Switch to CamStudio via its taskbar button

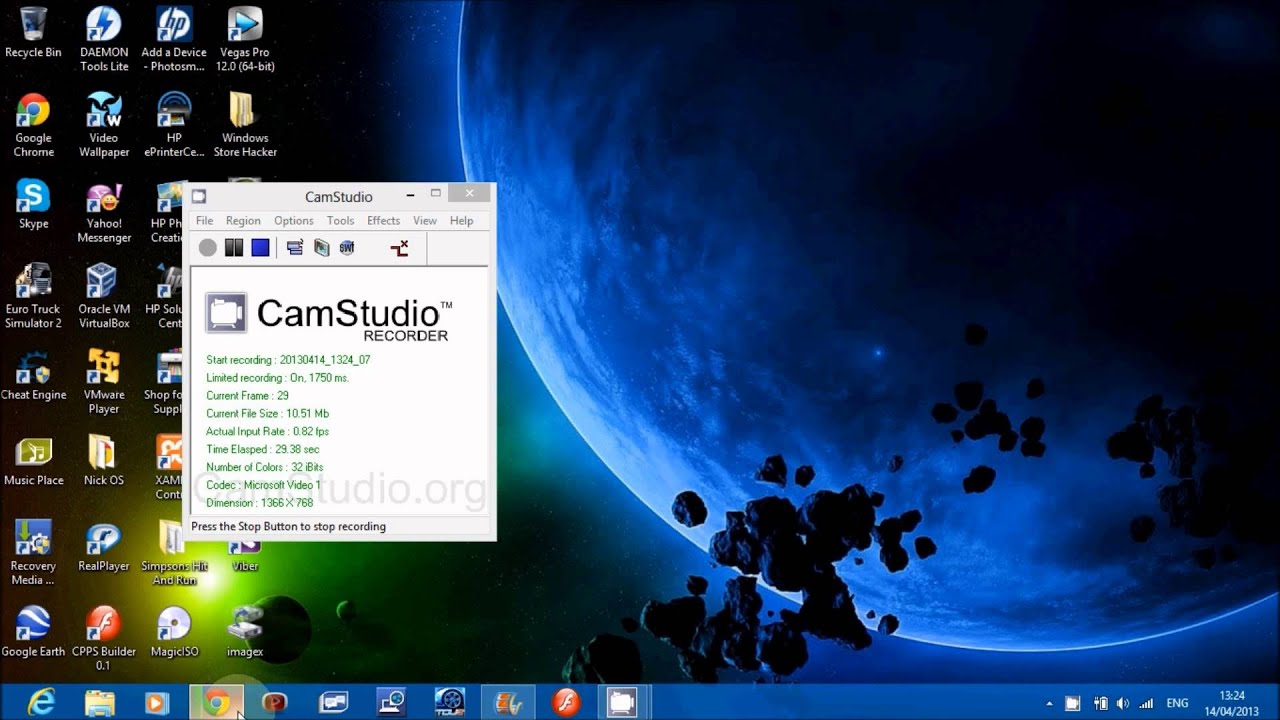pos(623,703)
